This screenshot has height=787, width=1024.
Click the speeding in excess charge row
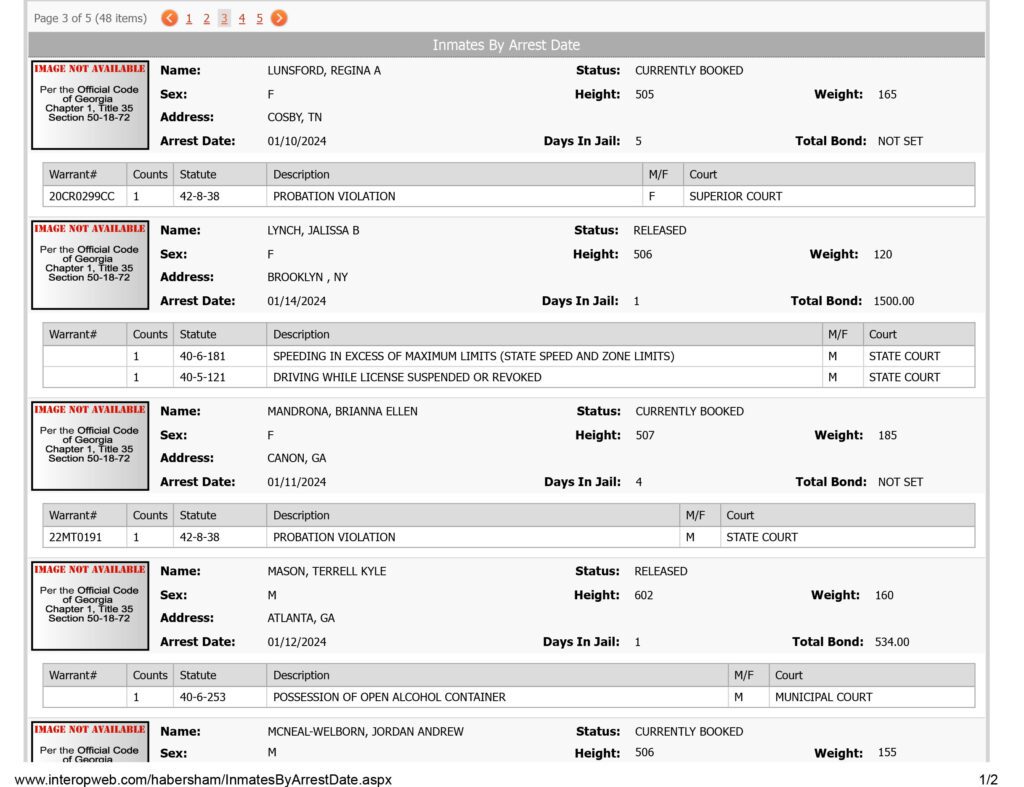509,356
